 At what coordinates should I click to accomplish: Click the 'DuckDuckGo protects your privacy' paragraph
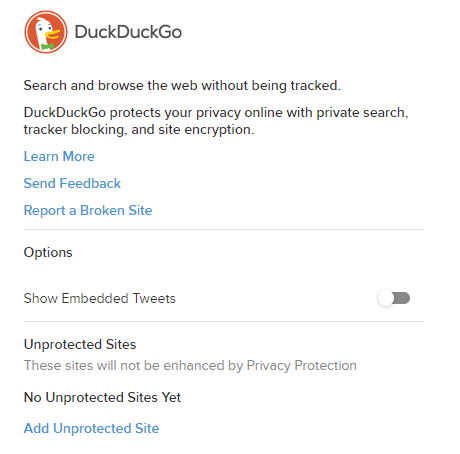point(216,121)
